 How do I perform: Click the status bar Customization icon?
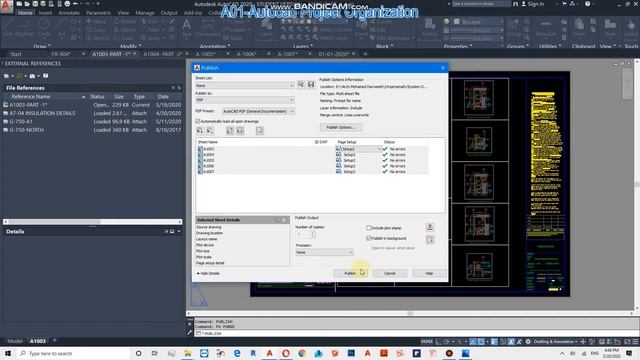[635, 342]
